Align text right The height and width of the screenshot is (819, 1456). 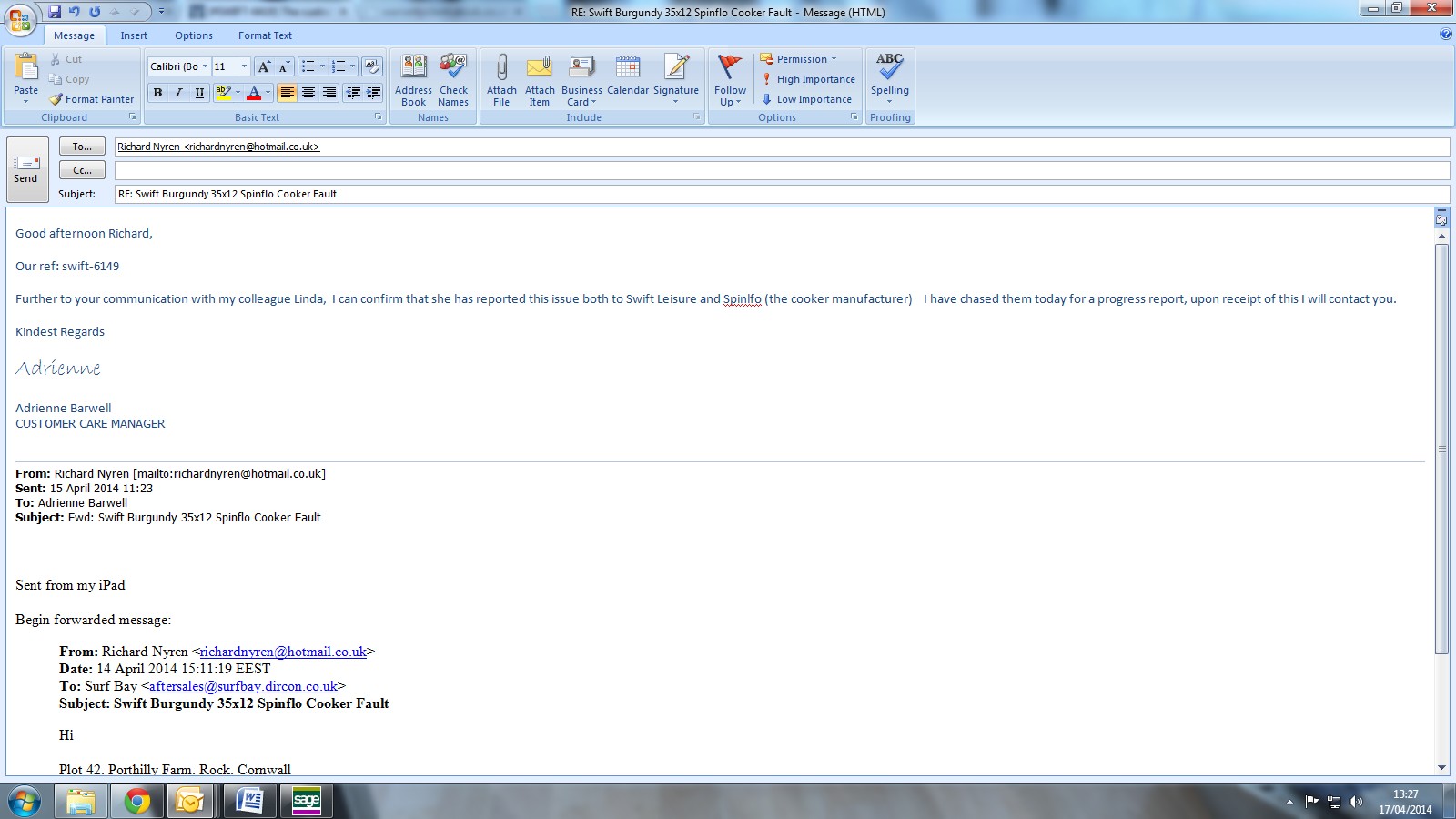(x=329, y=93)
